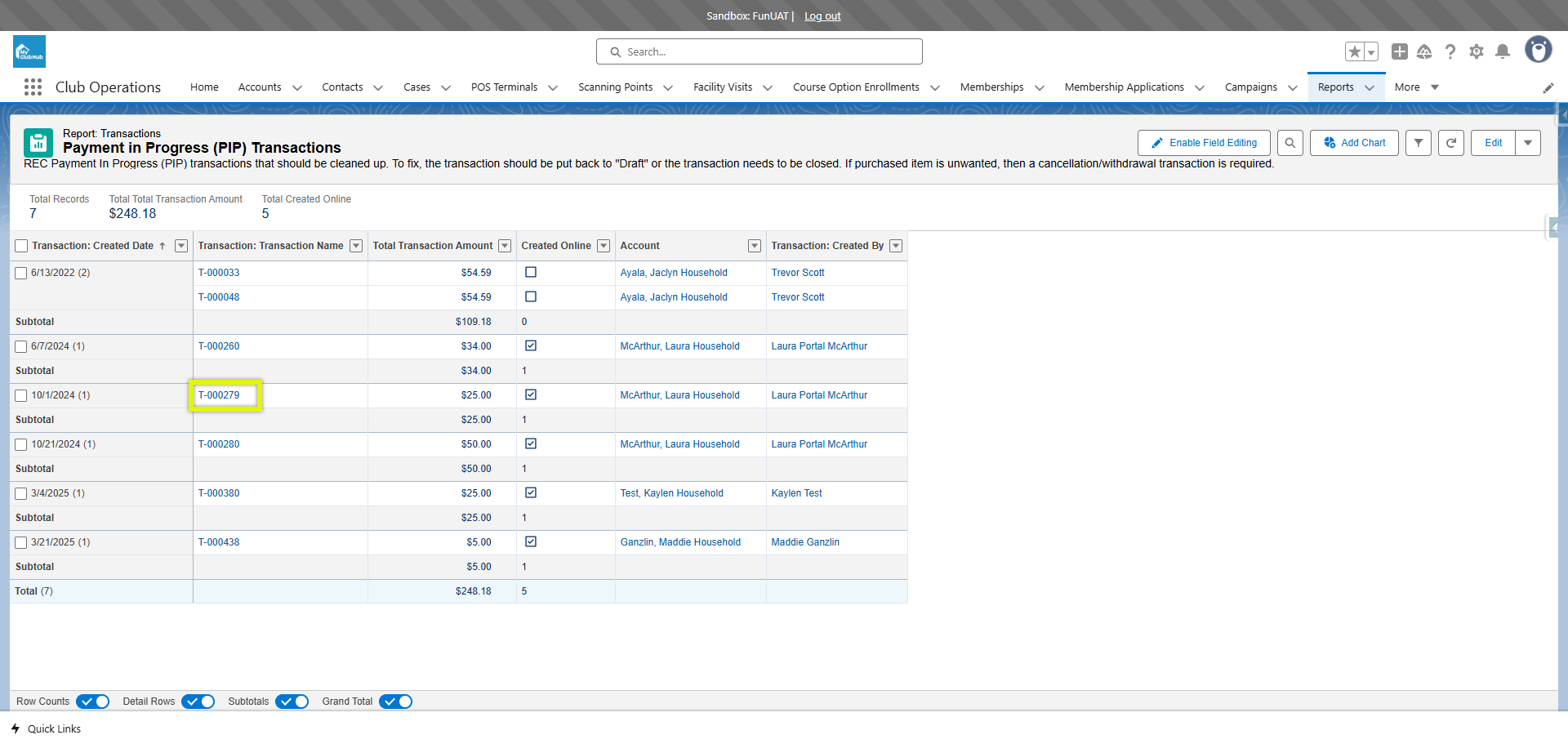Mark page as favorite with the star icon
This screenshot has width=1568, height=744.
pyautogui.click(x=1355, y=51)
